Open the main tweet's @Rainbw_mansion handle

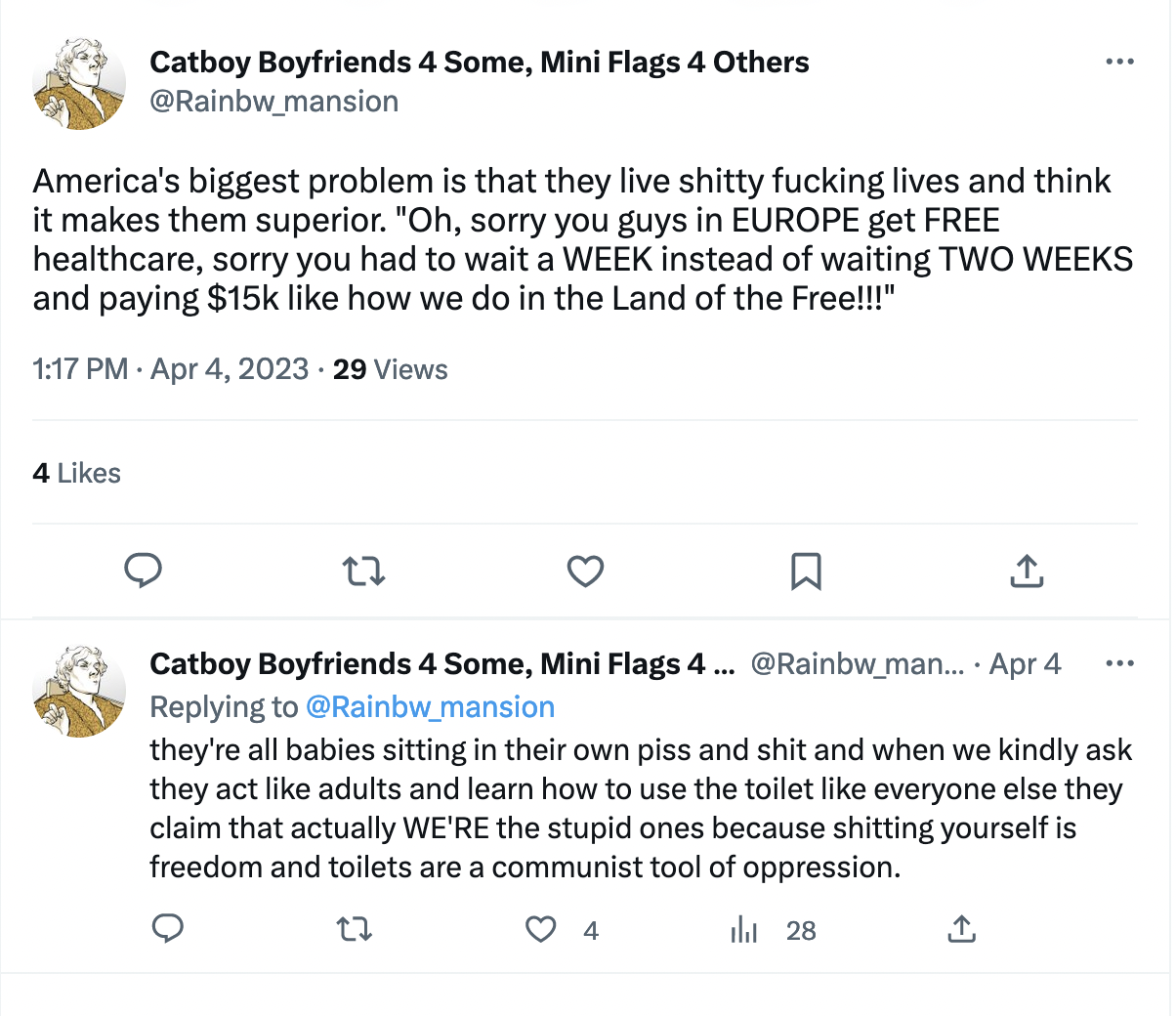273,102
